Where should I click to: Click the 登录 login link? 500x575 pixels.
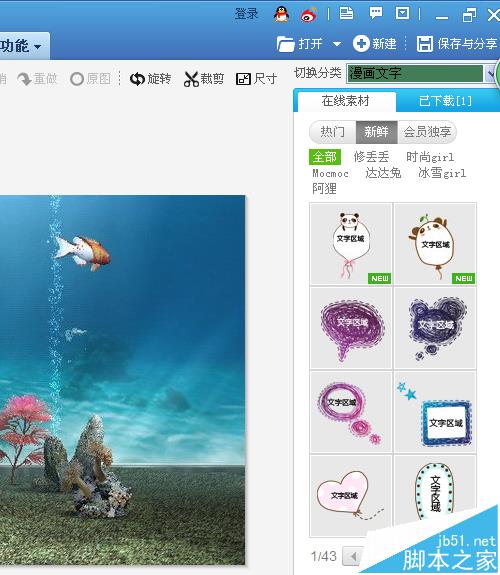click(x=247, y=14)
